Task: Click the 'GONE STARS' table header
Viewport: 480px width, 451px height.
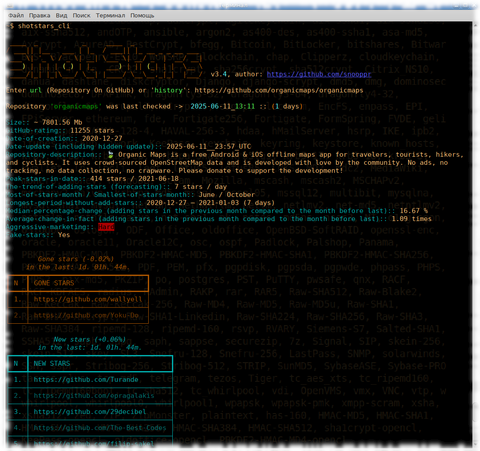Action: [x=54, y=283]
